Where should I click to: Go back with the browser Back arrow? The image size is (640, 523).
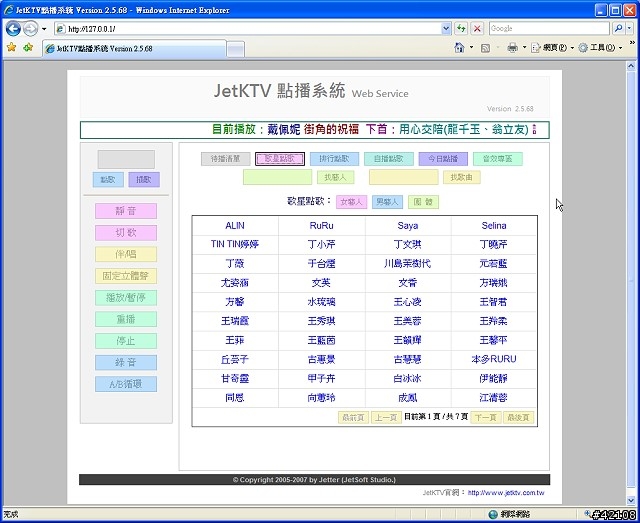tap(13, 29)
